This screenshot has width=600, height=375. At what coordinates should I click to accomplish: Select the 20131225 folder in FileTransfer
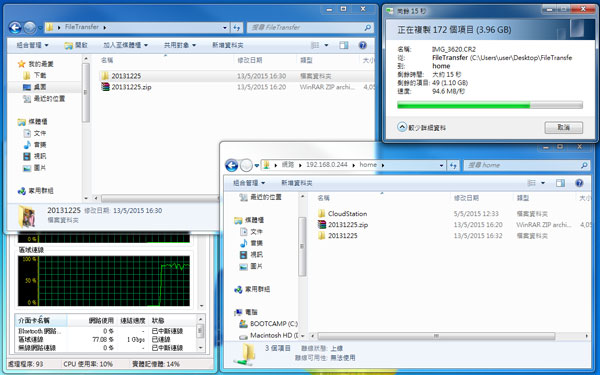(x=236, y=76)
